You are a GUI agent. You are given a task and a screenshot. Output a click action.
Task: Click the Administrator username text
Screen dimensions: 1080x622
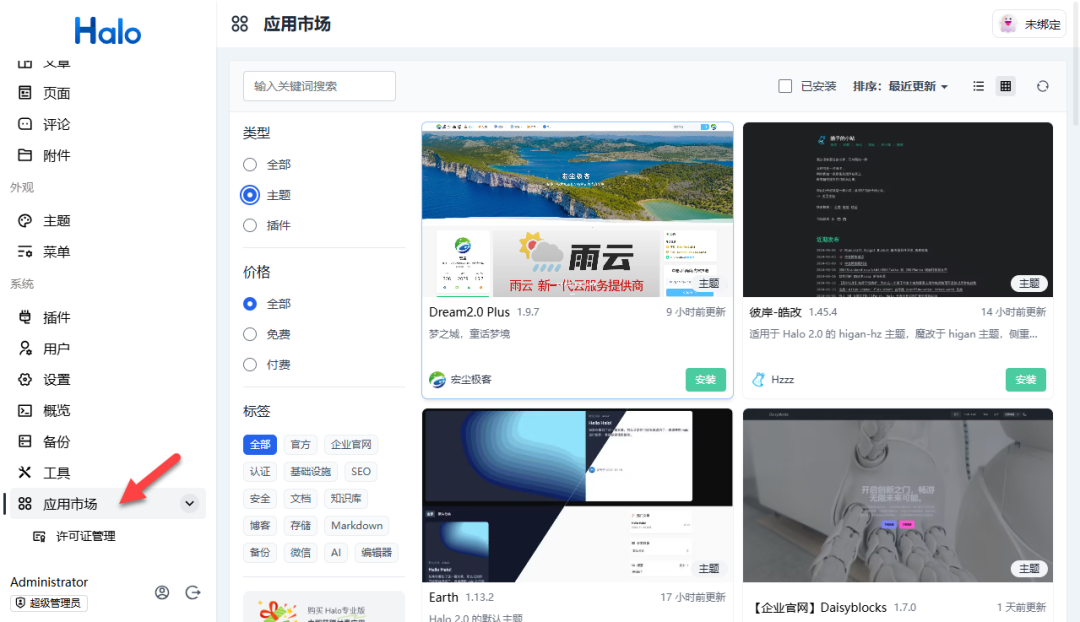click(49, 582)
